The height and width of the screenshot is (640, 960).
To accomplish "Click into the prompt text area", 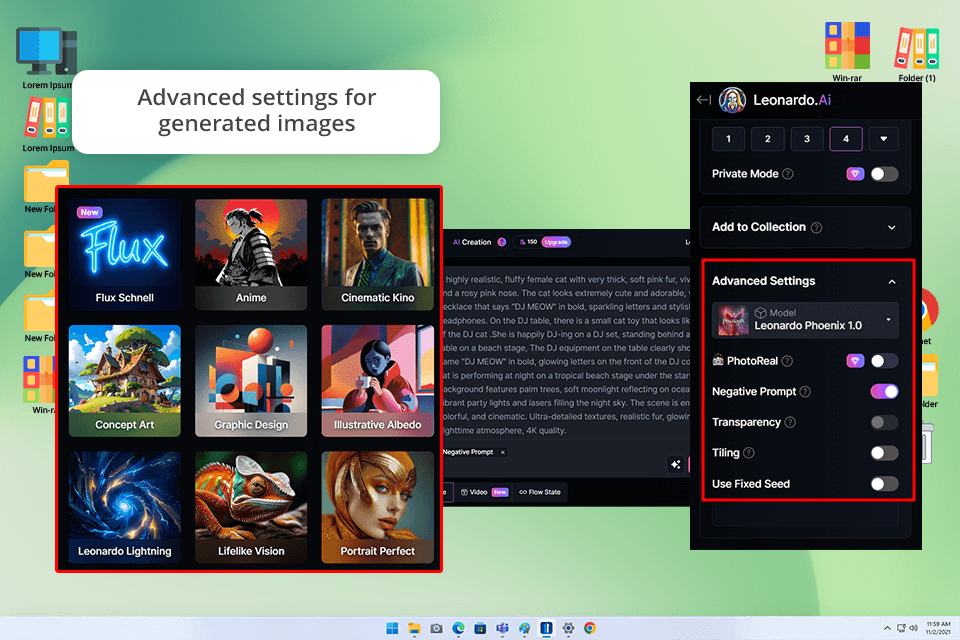I will click(x=566, y=355).
